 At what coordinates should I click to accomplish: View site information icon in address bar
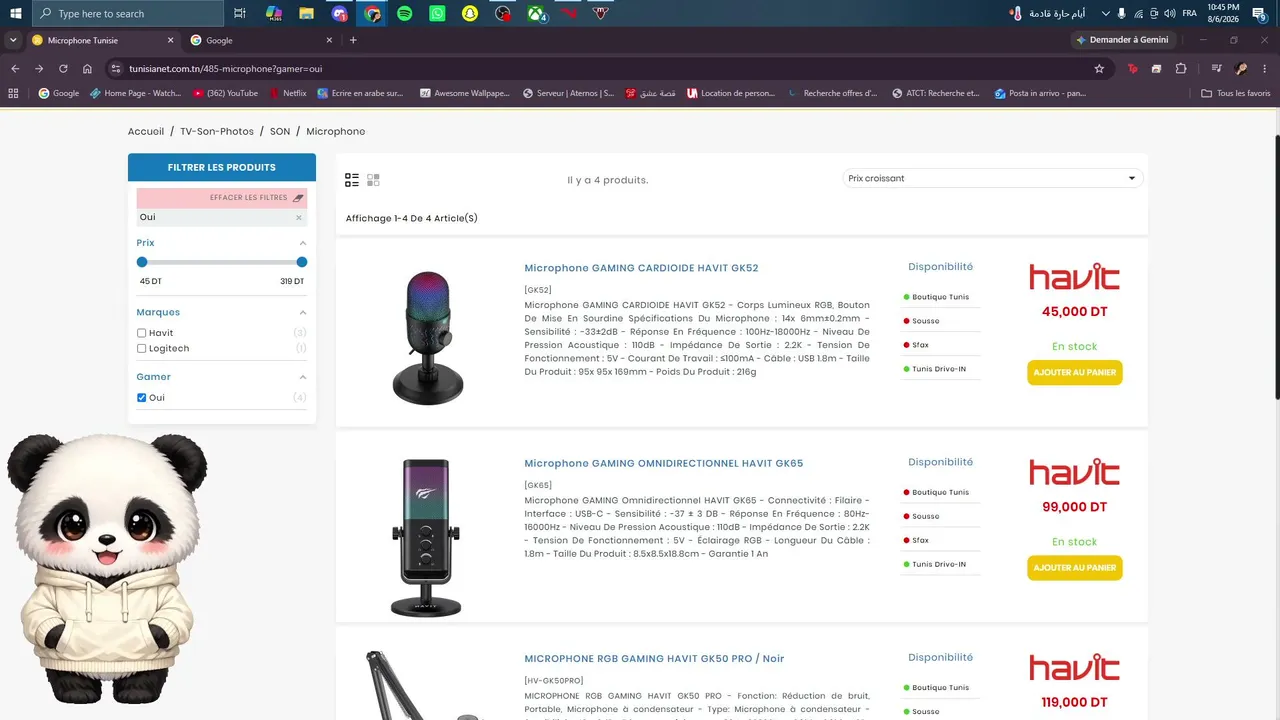point(116,69)
